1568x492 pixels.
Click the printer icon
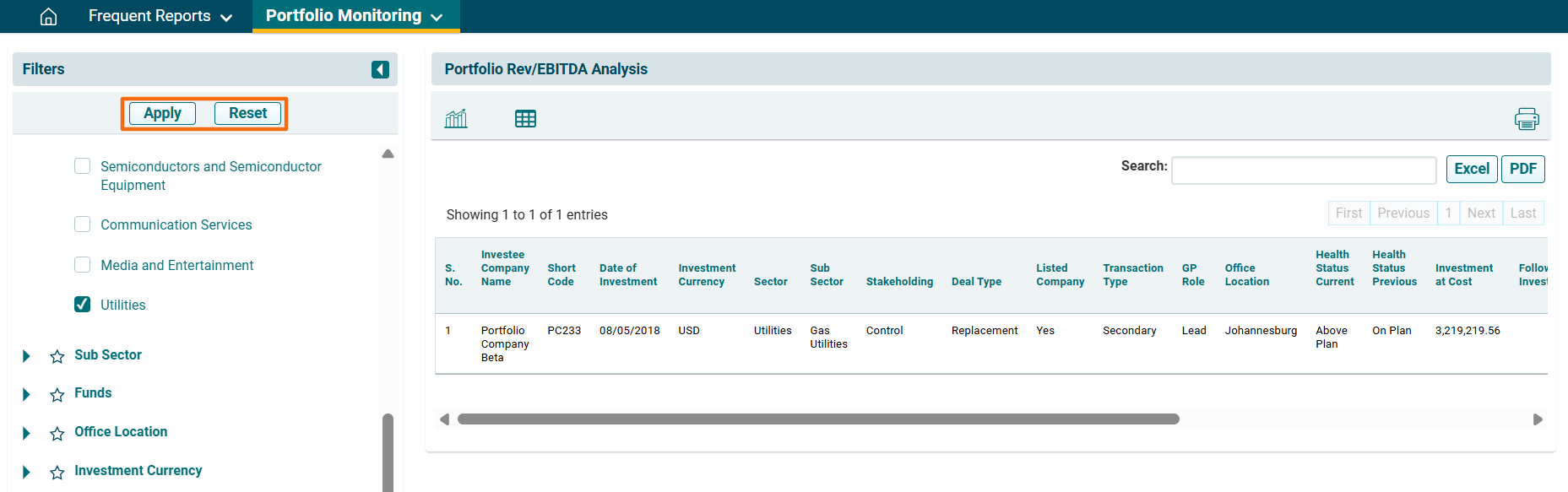1527,119
